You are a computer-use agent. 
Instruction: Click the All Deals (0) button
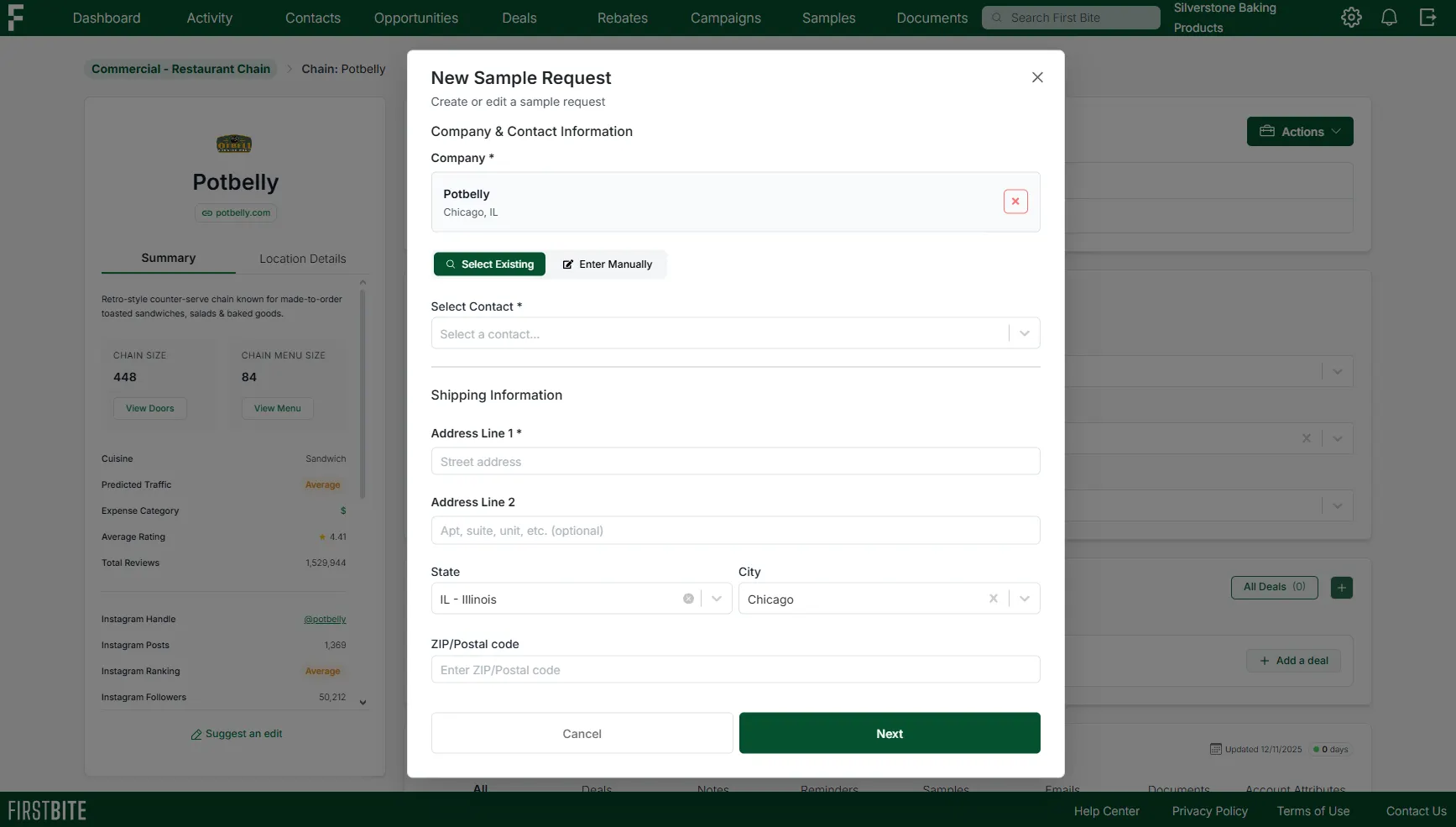tap(1274, 587)
